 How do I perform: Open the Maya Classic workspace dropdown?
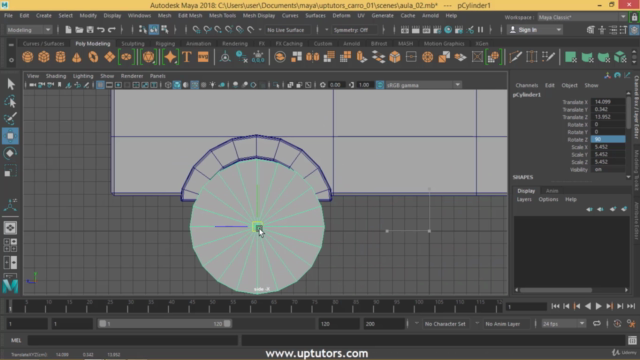(582, 17)
